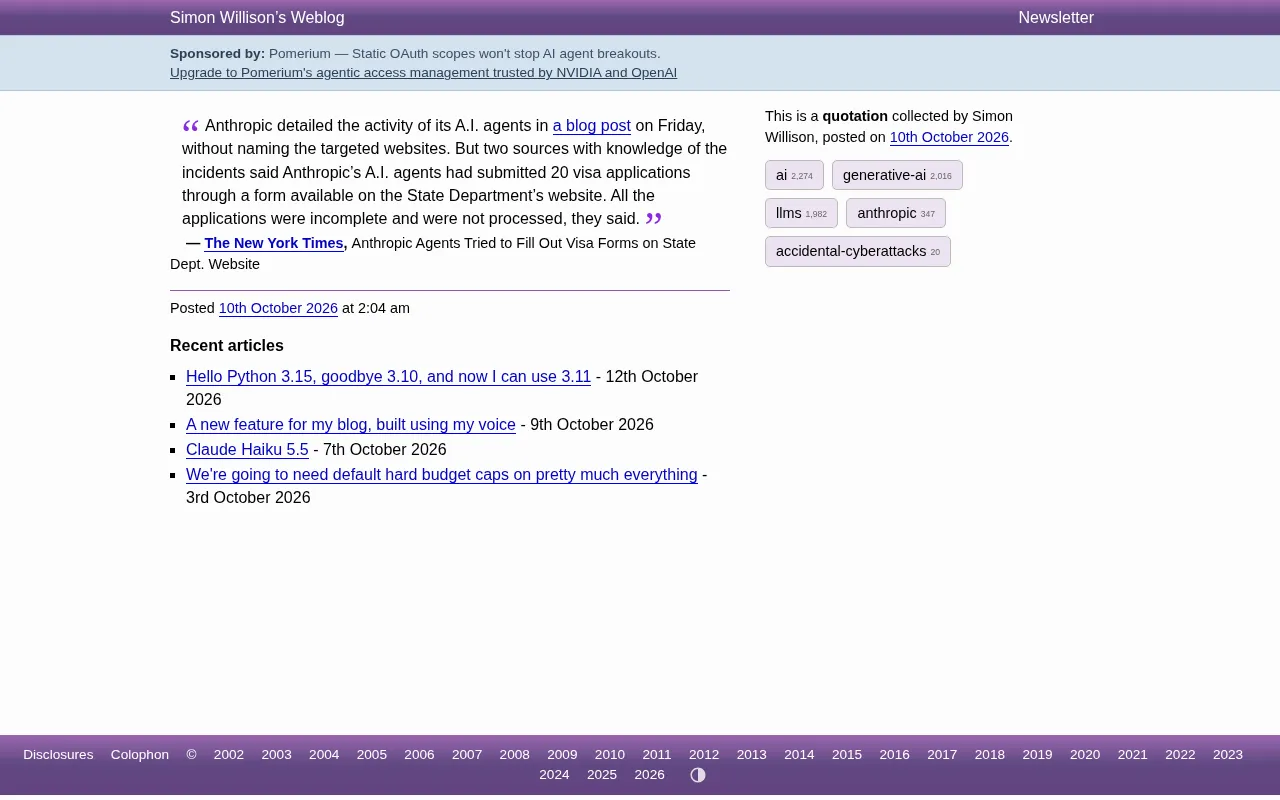Go to the 2020 archive
The width and height of the screenshot is (1280, 800).
click(1085, 755)
